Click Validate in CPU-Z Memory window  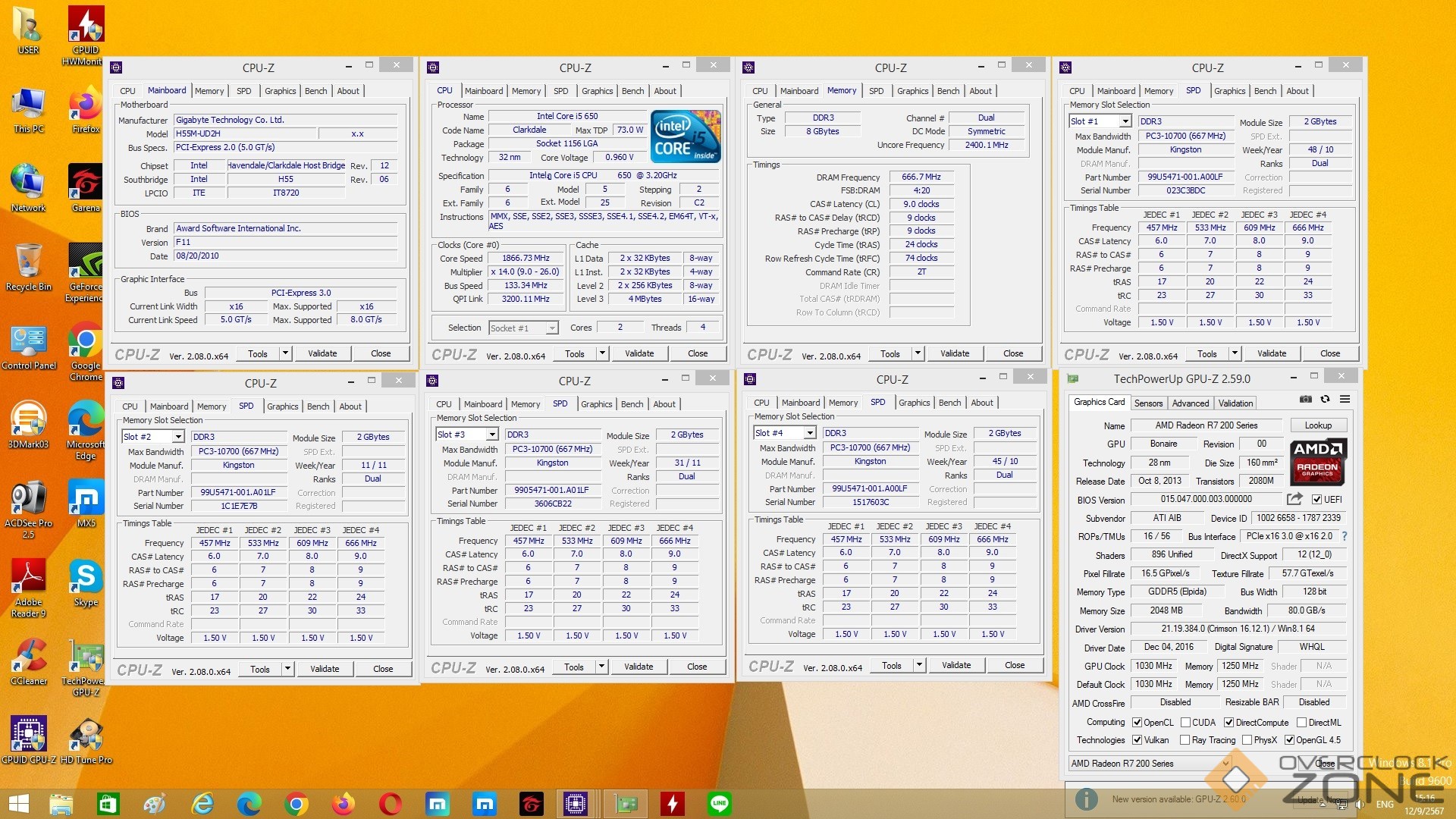pyautogui.click(x=954, y=353)
